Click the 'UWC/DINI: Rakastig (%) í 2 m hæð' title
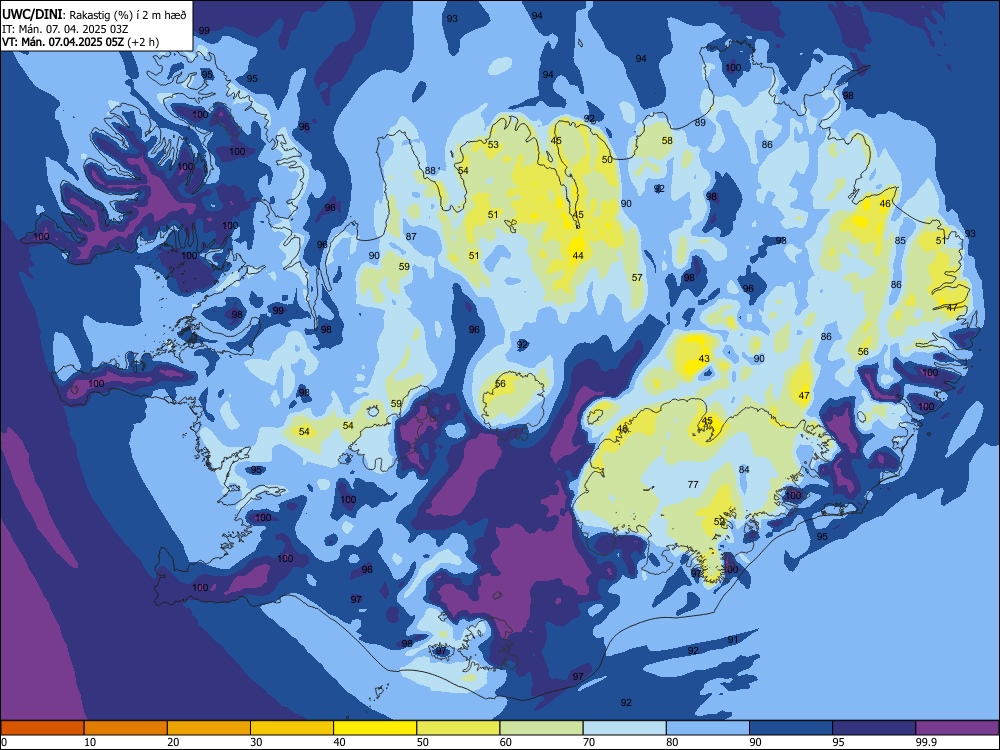 tap(94, 15)
